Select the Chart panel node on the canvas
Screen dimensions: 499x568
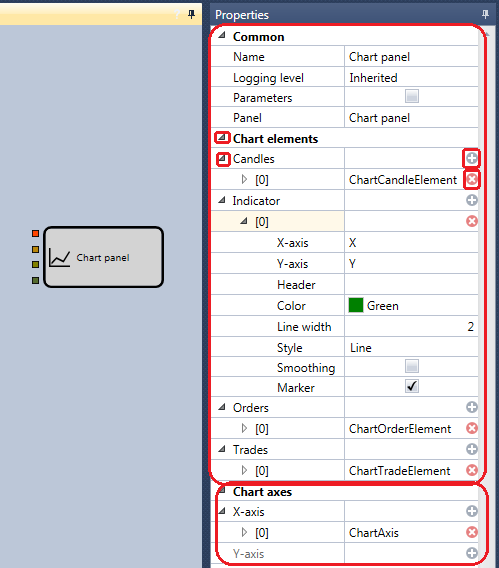pos(104,257)
